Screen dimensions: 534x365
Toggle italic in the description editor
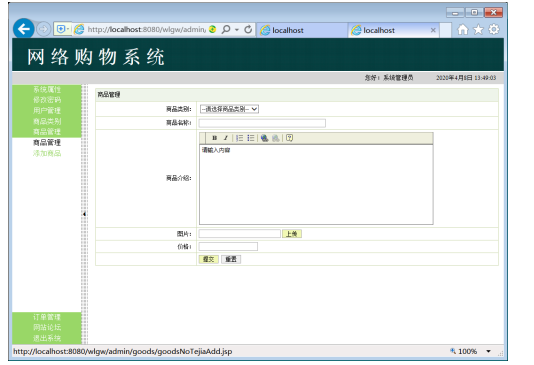click(x=225, y=138)
